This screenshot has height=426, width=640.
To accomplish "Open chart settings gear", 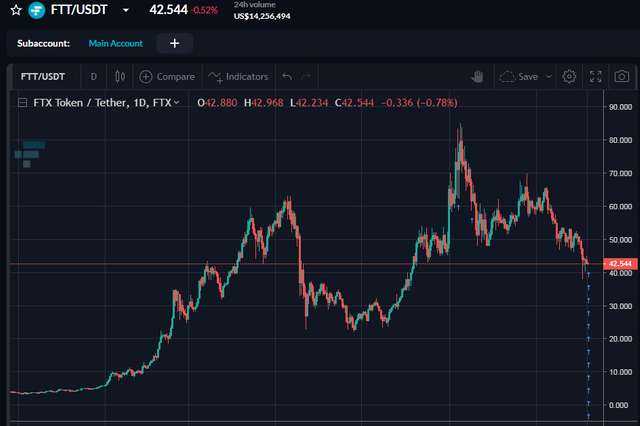I will [569, 76].
